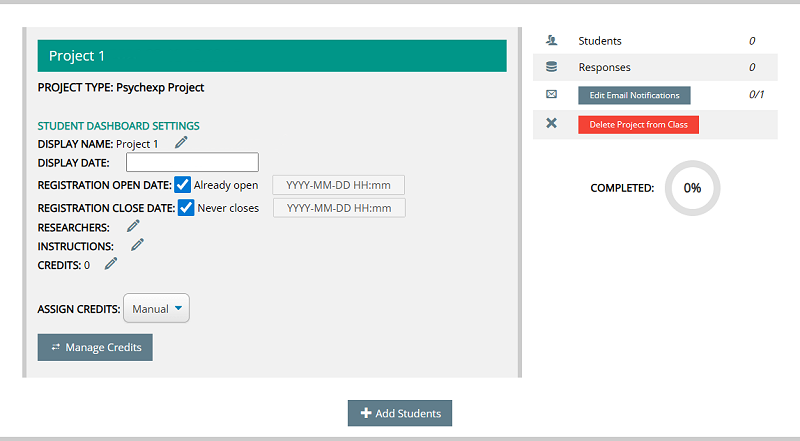This screenshot has height=441, width=800.
Task: Click the Display Date input field
Action: 192,162
